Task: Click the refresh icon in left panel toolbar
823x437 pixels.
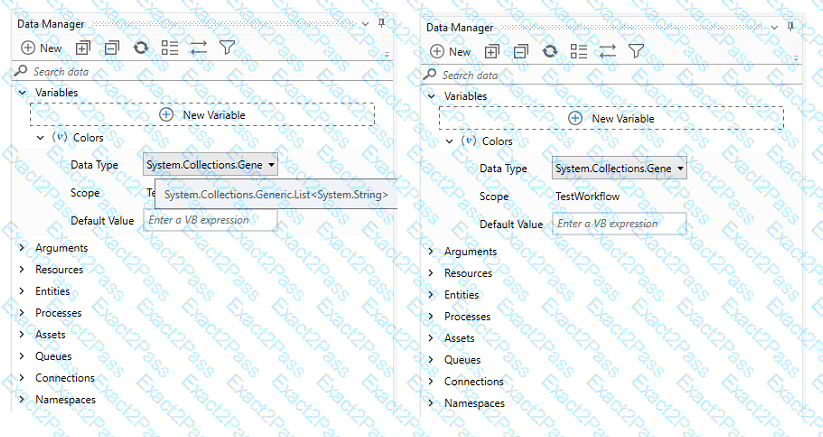Action: (140, 47)
